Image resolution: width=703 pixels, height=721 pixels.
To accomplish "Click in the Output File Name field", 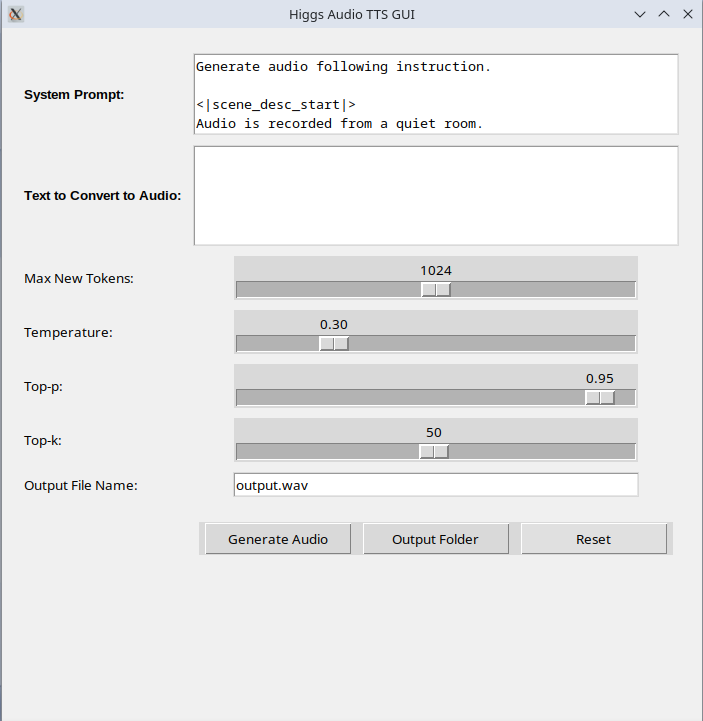I will click(x=436, y=485).
